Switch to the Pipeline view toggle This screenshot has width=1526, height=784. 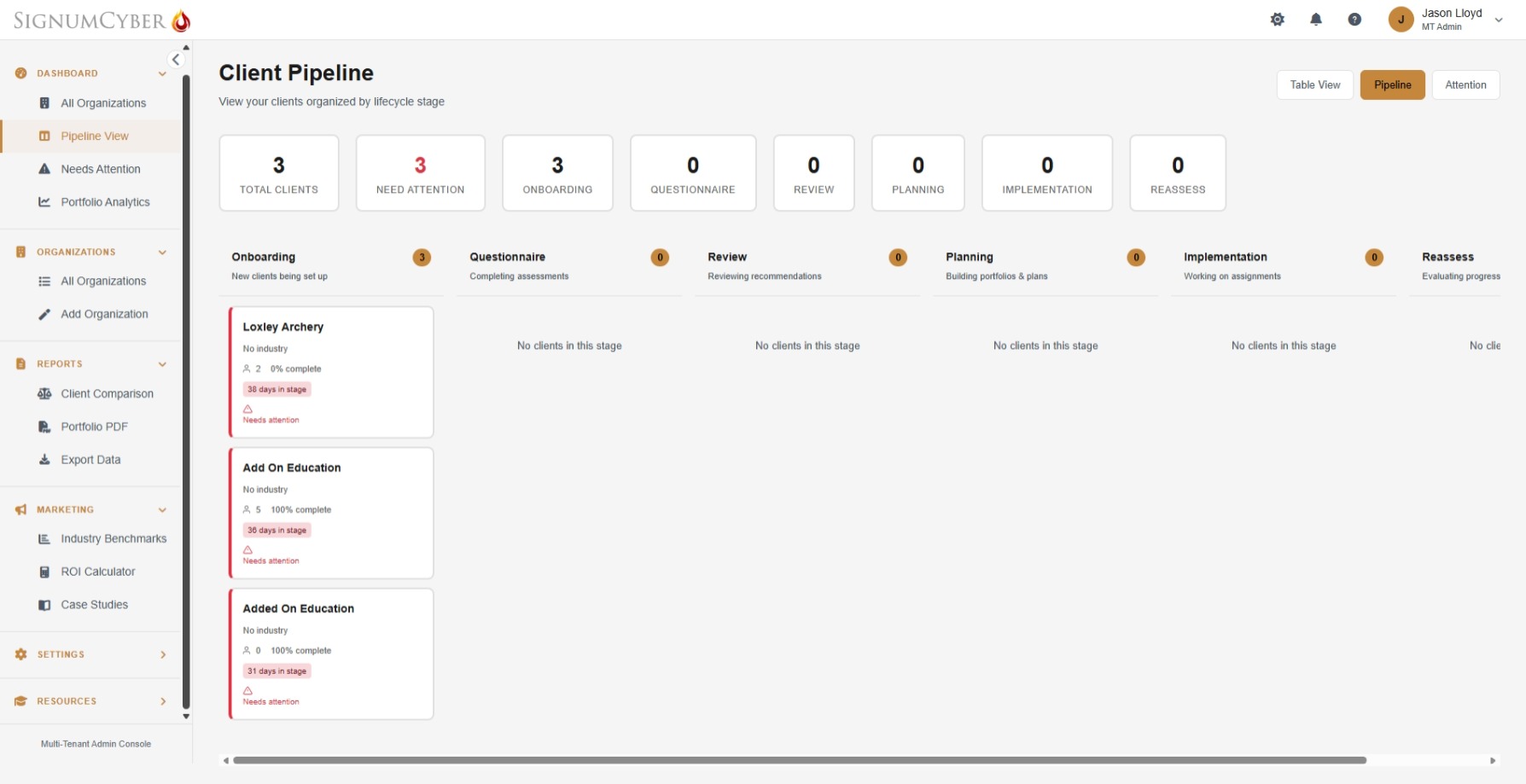(x=1392, y=84)
